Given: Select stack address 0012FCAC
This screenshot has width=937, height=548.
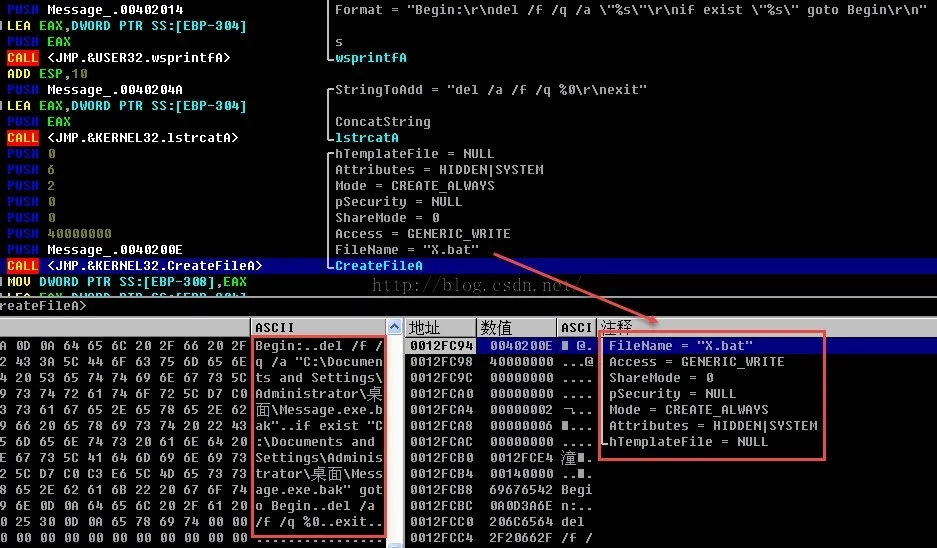Looking at the screenshot, I should 441,442.
